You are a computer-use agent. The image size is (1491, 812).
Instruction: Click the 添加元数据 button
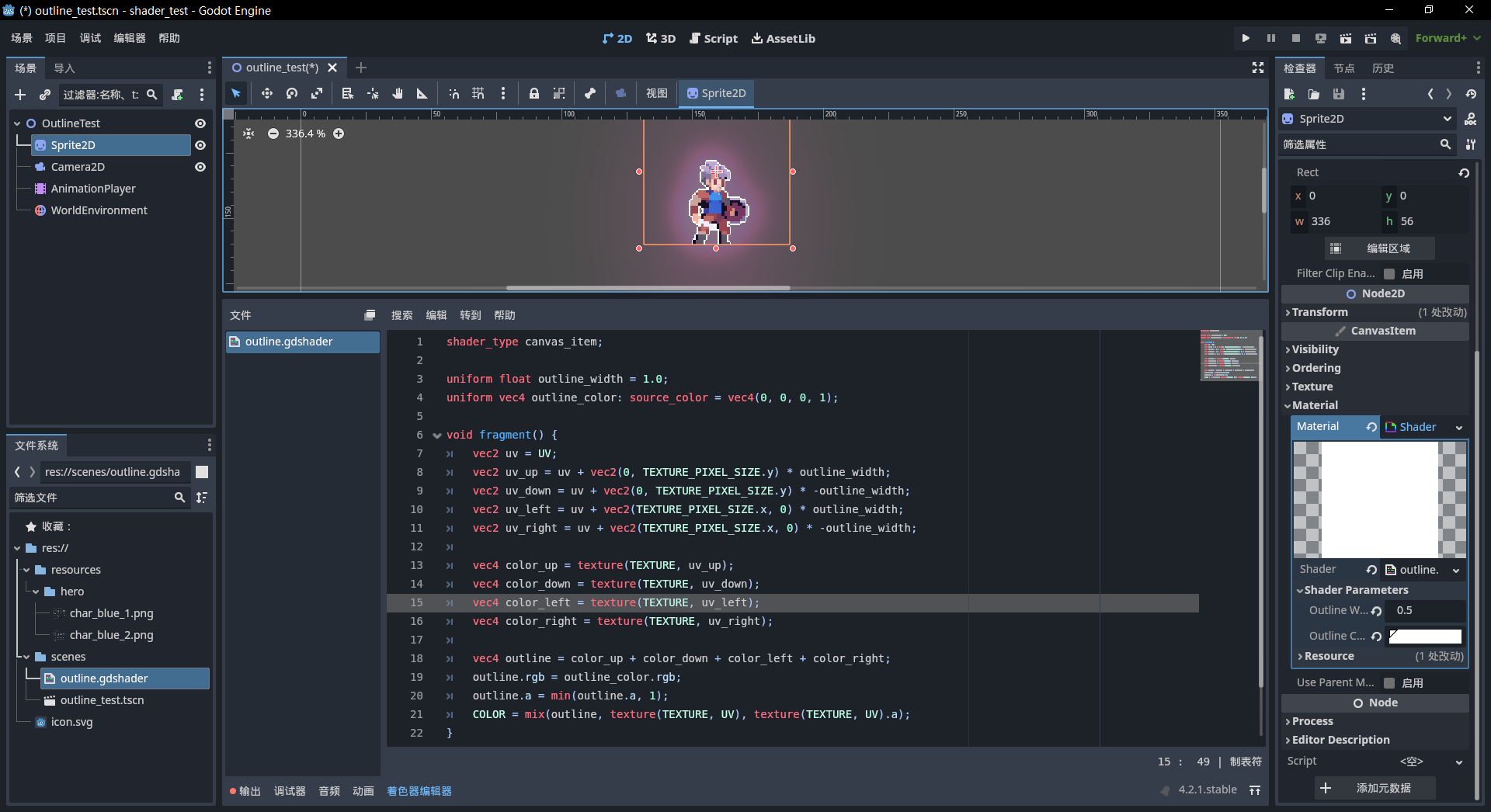pos(1375,788)
